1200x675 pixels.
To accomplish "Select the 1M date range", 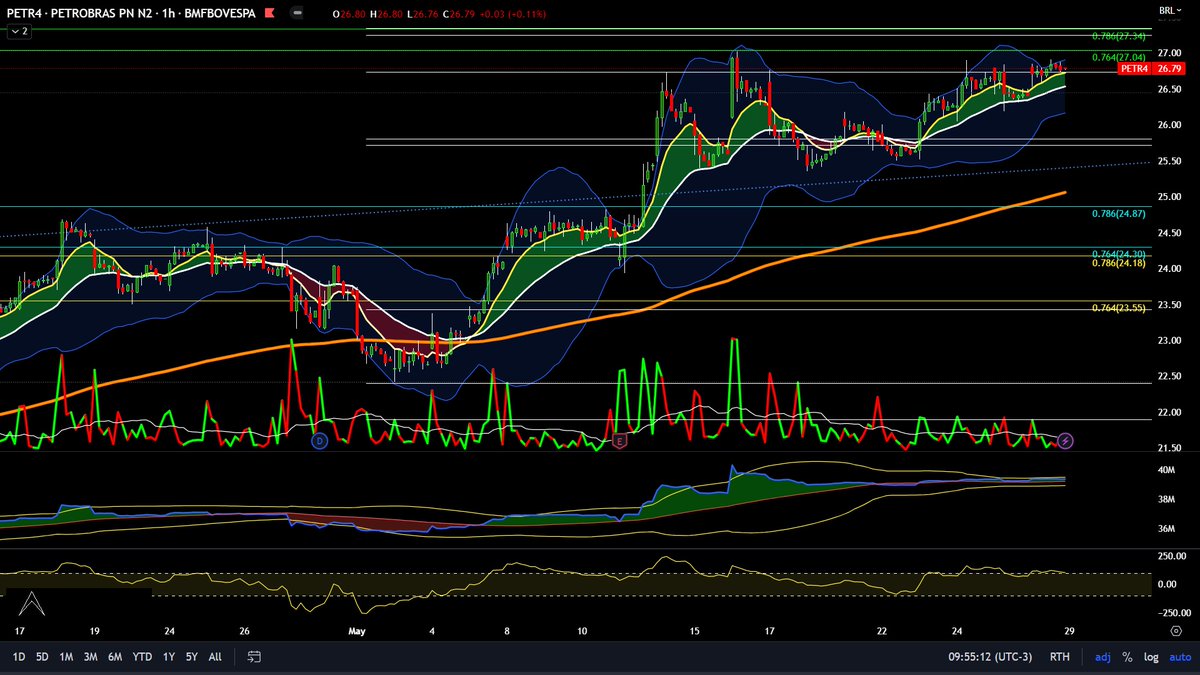I will coord(66,657).
